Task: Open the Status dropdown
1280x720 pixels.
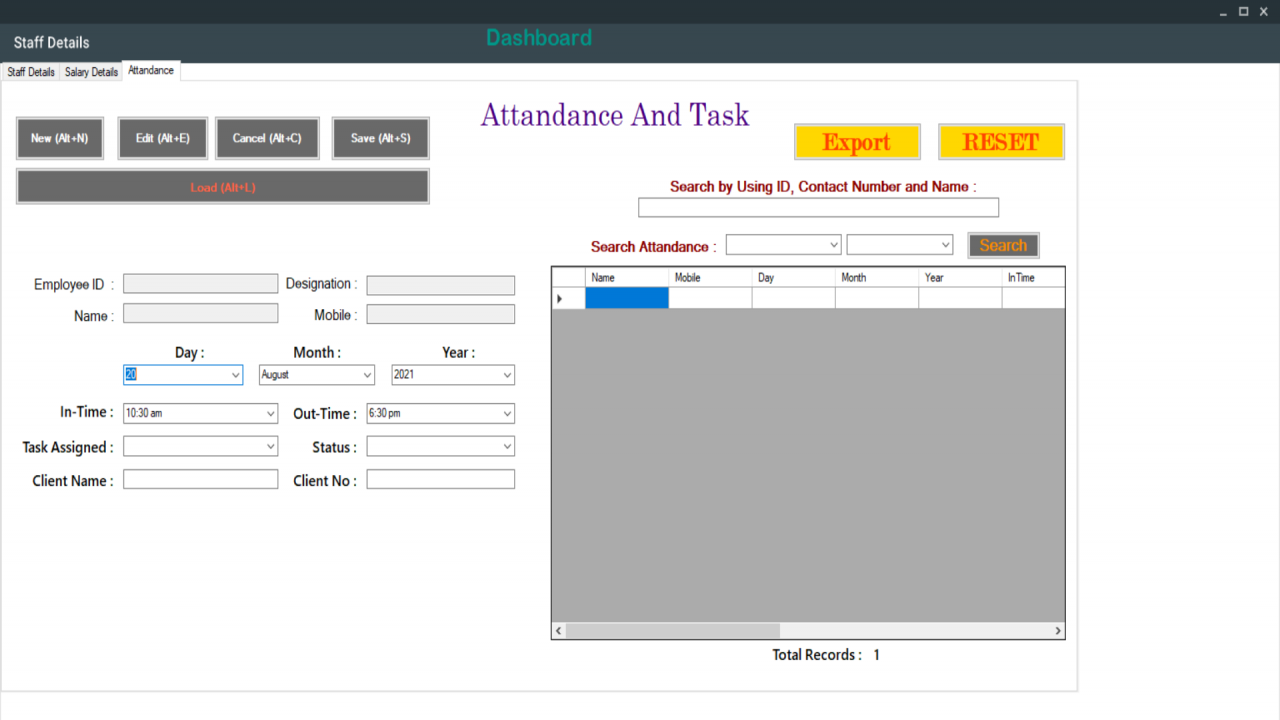Action: [x=441, y=446]
